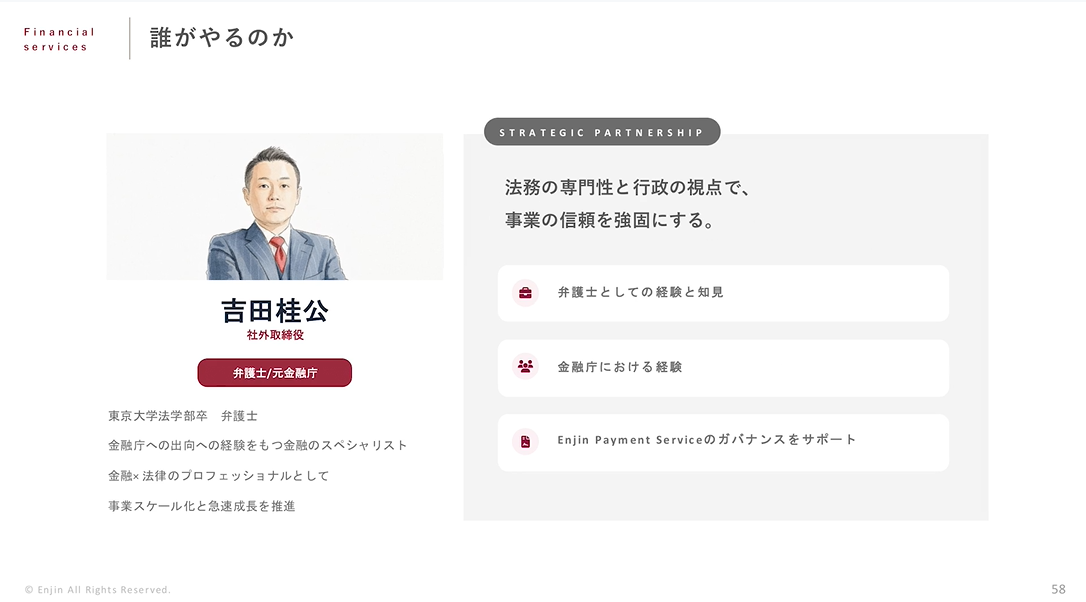Viewport: 1086px width, 602px height.
Task: Click the 事業スケール化と急速成長を推進 line
Action: 202,506
